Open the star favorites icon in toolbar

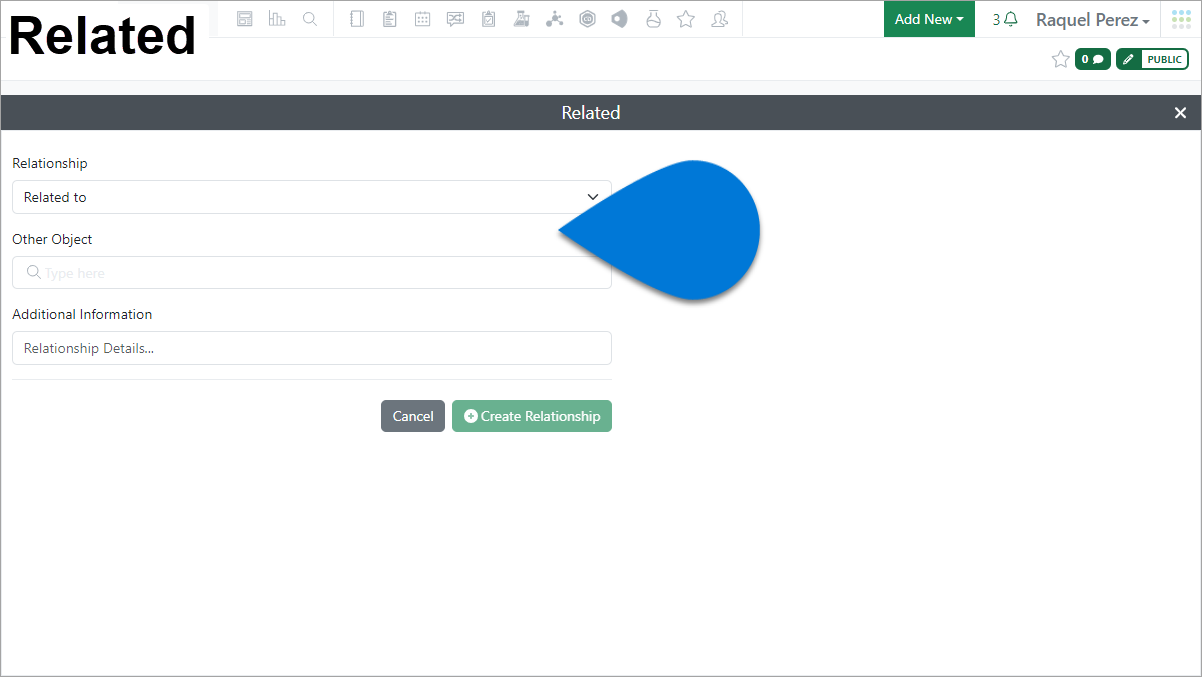point(686,19)
